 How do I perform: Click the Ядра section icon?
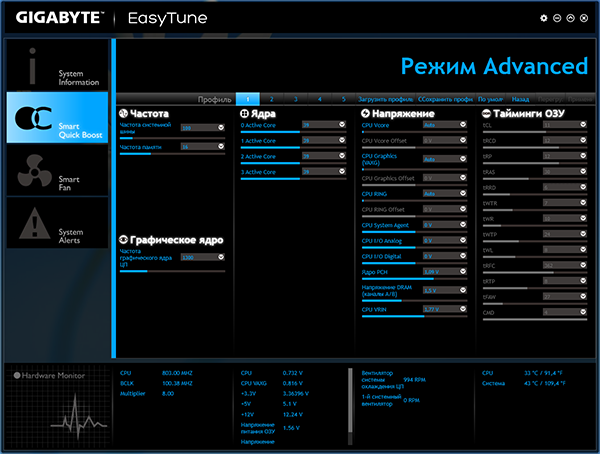244,113
